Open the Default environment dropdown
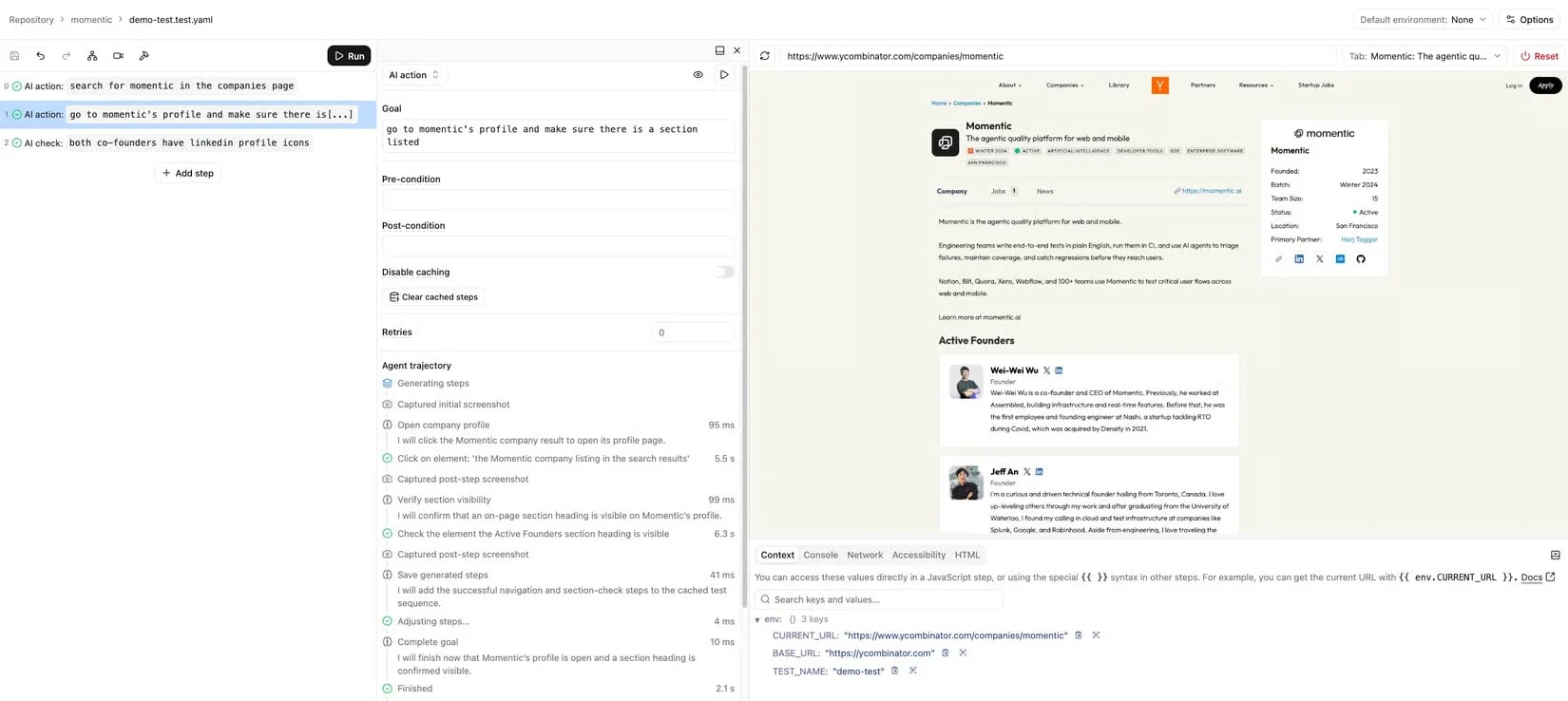 click(x=1423, y=19)
